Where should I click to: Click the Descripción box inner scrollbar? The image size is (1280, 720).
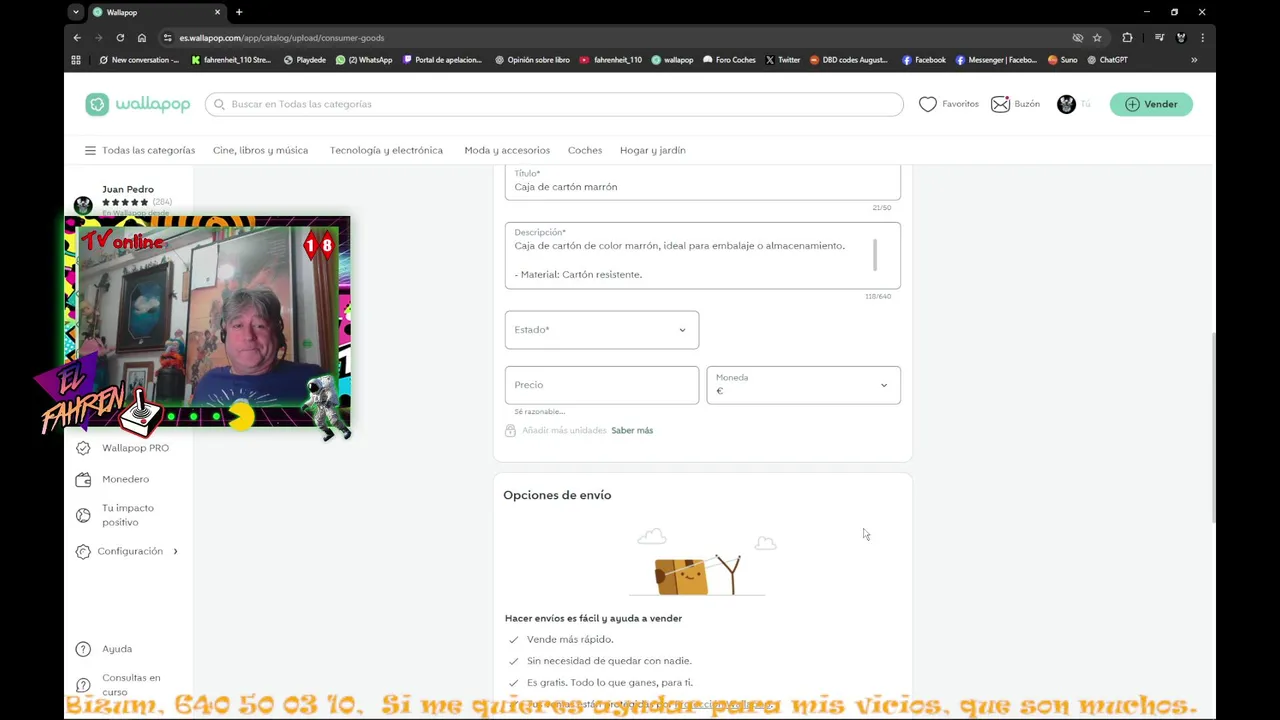coord(875,254)
